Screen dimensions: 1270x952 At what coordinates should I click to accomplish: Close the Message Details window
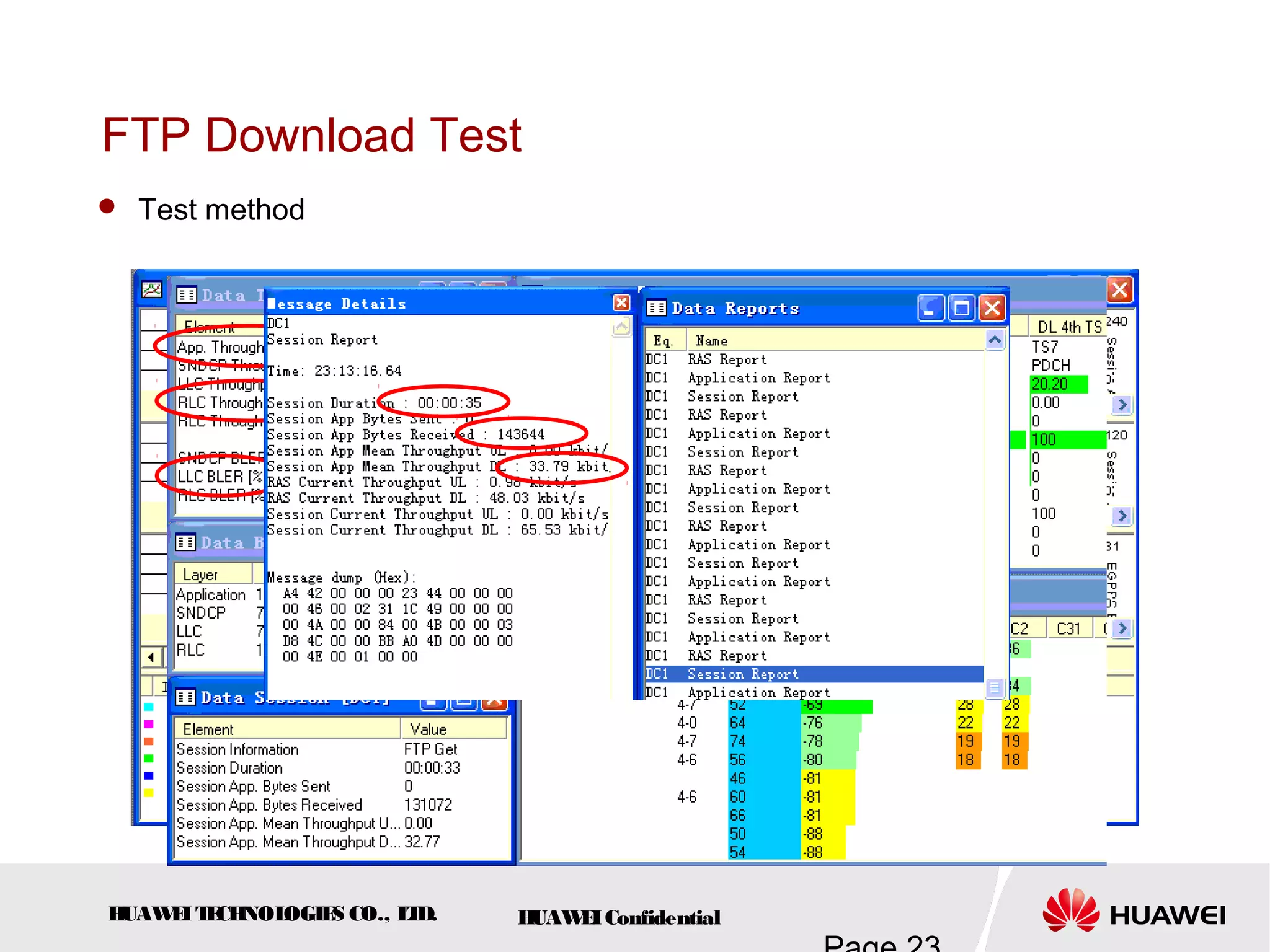(x=621, y=302)
